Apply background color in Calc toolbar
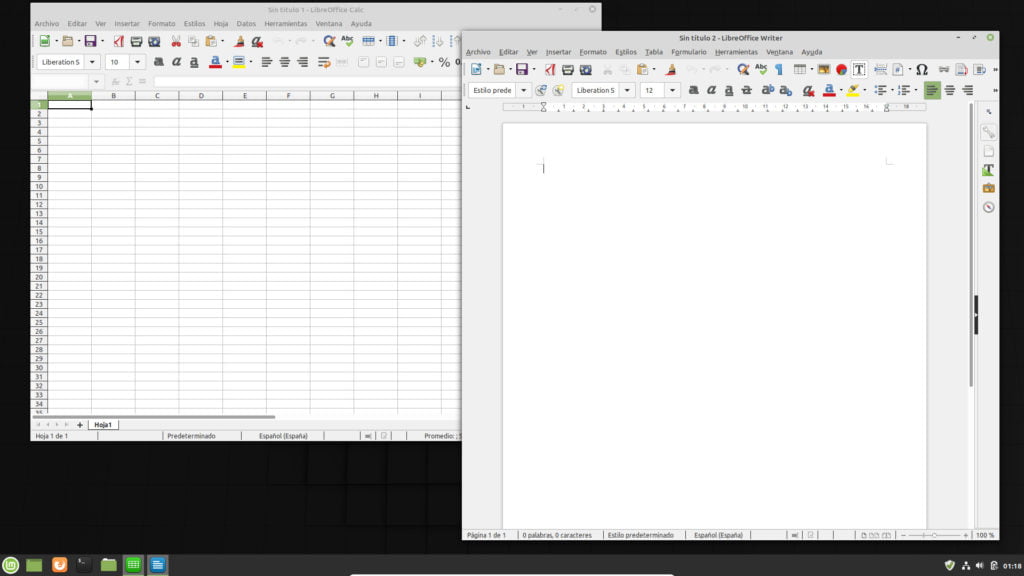 238,62
